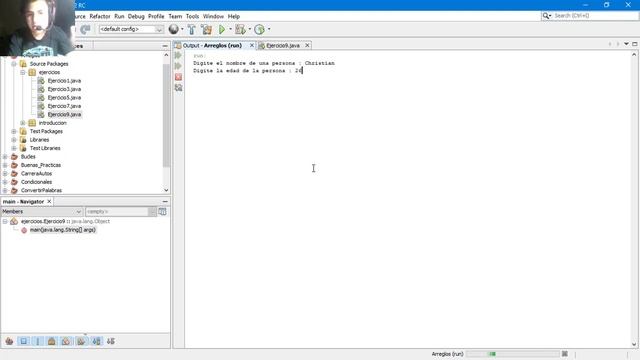The width and height of the screenshot is (640, 360).
Task: Open the Tools menu
Action: [x=192, y=16]
